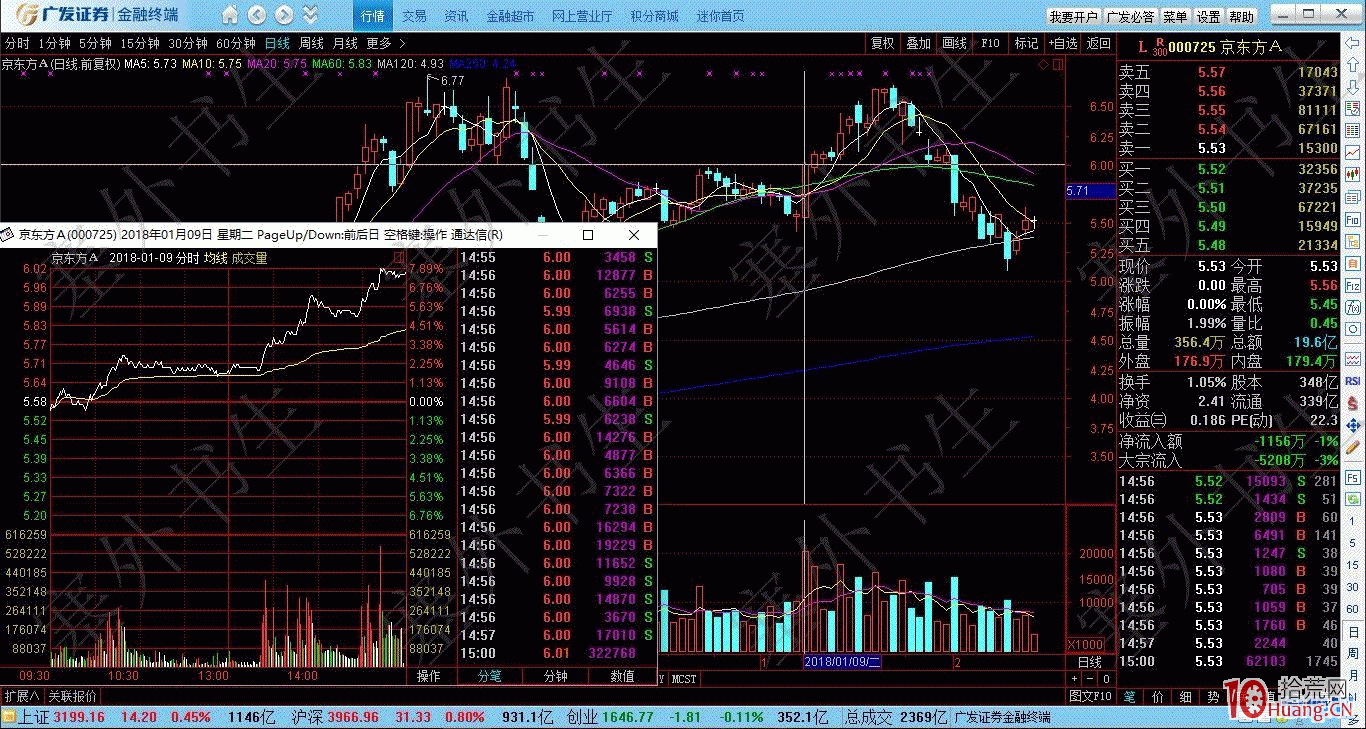
Task: Switch popup to 分笔 tab
Action: pyautogui.click(x=489, y=676)
